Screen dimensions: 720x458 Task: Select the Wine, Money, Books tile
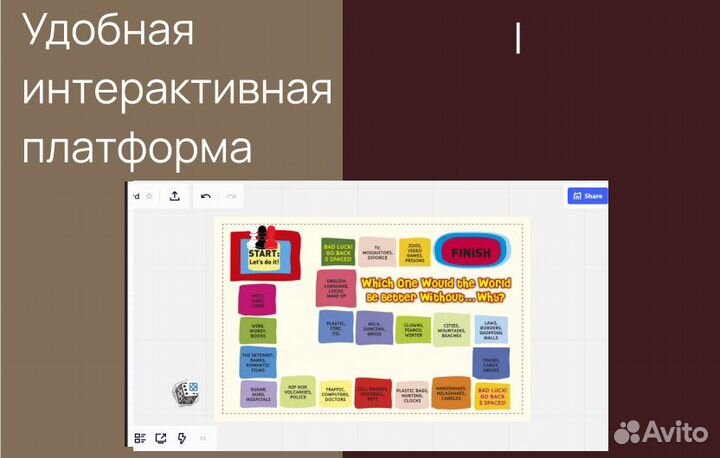pos(258,331)
